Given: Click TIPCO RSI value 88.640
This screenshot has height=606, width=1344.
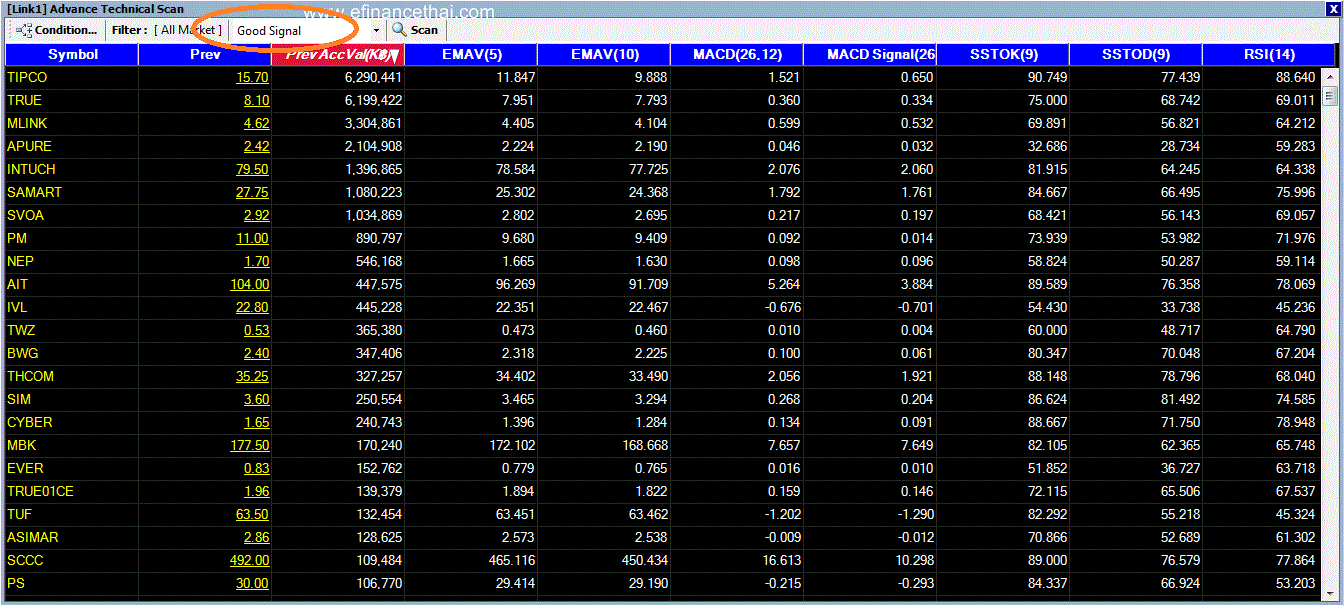Looking at the screenshot, I should pos(1297,77).
